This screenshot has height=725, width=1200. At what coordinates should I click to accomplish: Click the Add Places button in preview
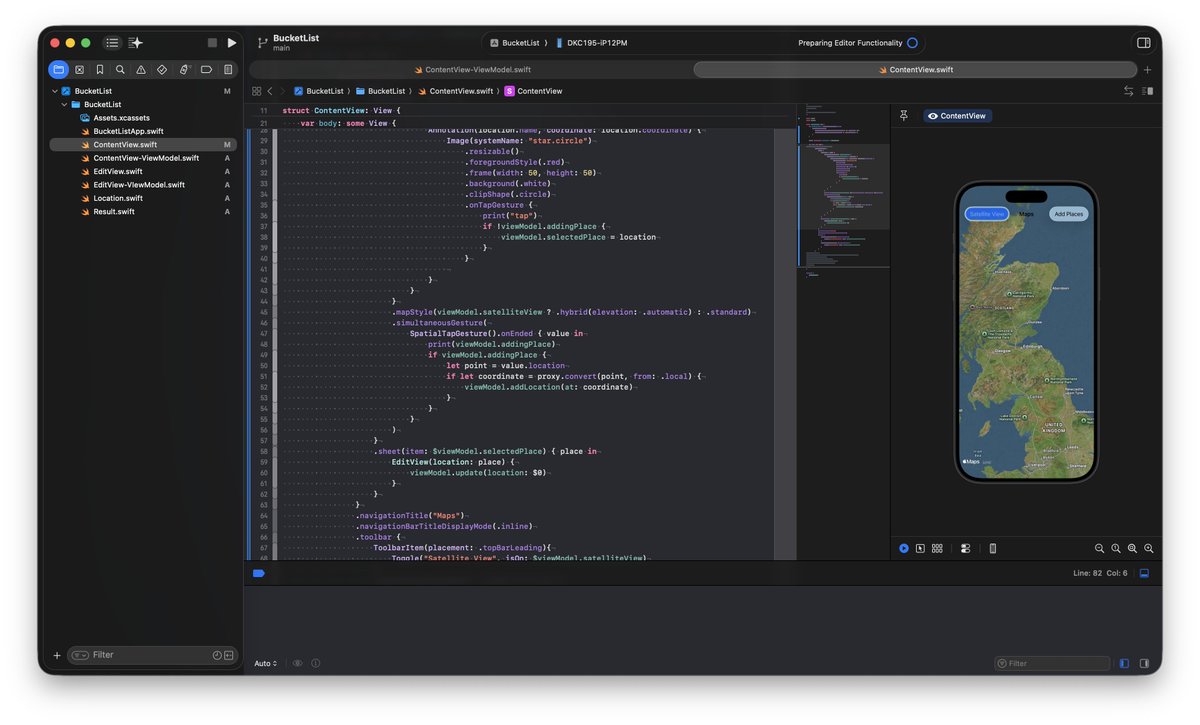(1069, 213)
